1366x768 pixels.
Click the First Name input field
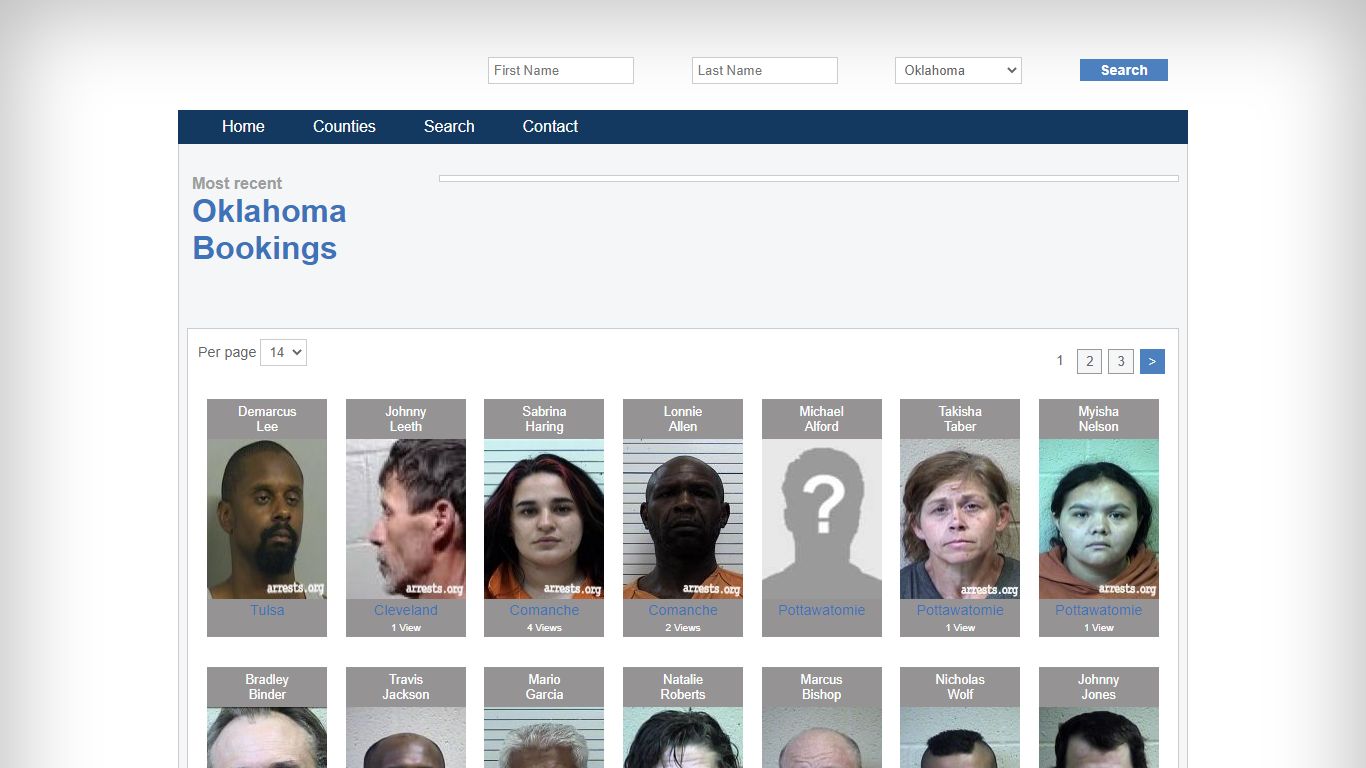(x=561, y=70)
